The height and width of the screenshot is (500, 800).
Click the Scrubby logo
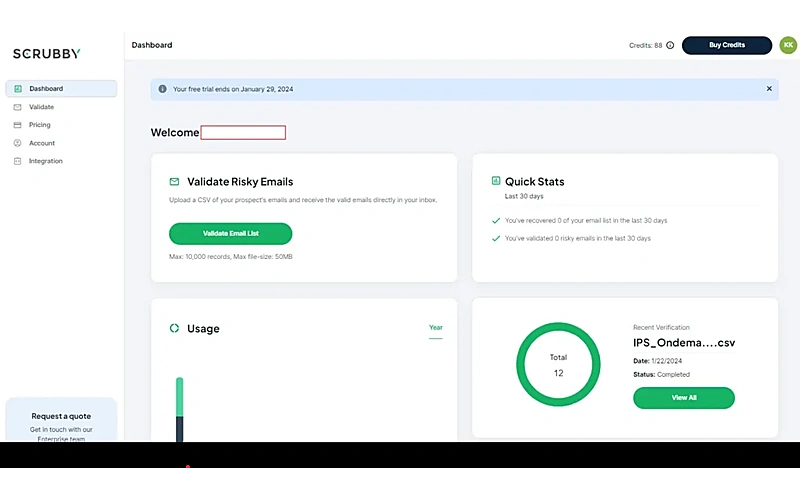(46, 54)
